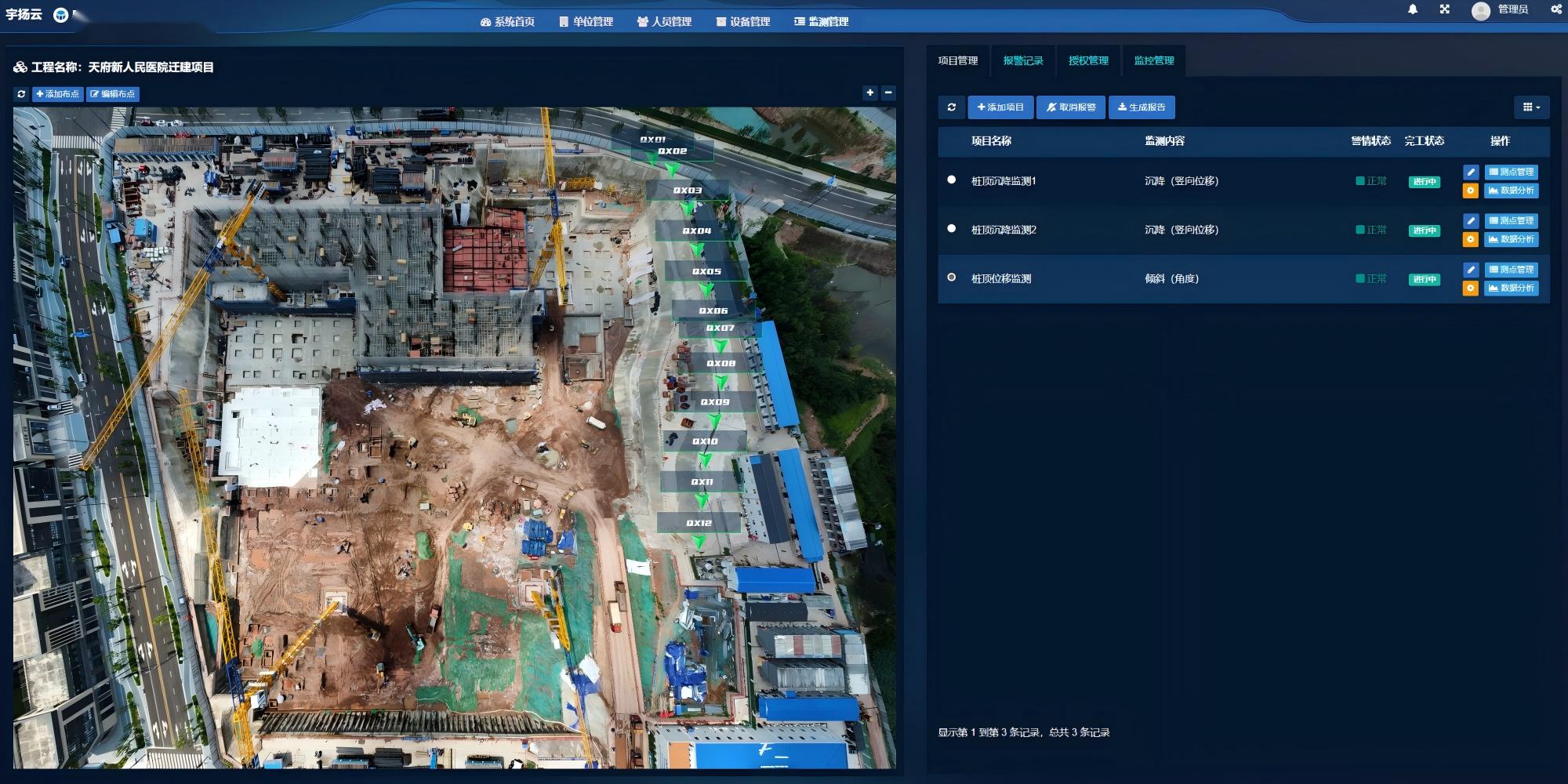The height and width of the screenshot is (784, 1568).
Task: Switch to the 报警记录 tab
Action: point(1023,60)
